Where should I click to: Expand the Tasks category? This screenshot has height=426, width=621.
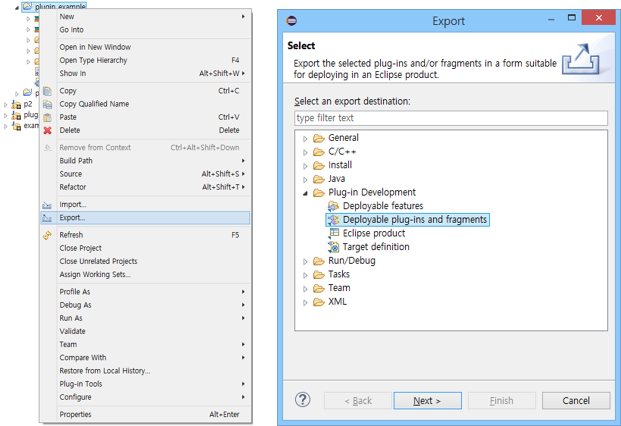305,275
